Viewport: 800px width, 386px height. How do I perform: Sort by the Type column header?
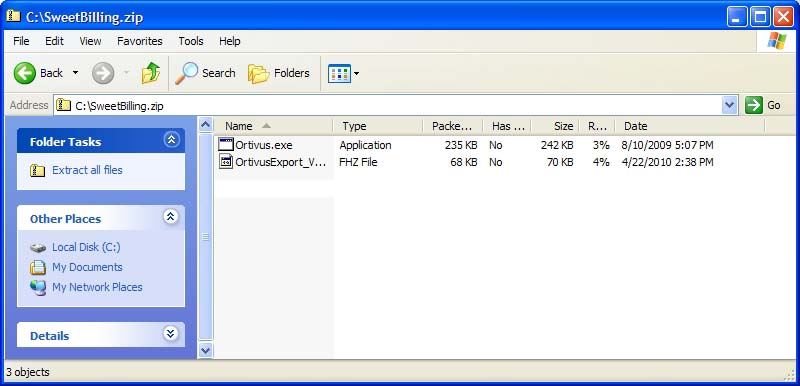tap(378, 126)
